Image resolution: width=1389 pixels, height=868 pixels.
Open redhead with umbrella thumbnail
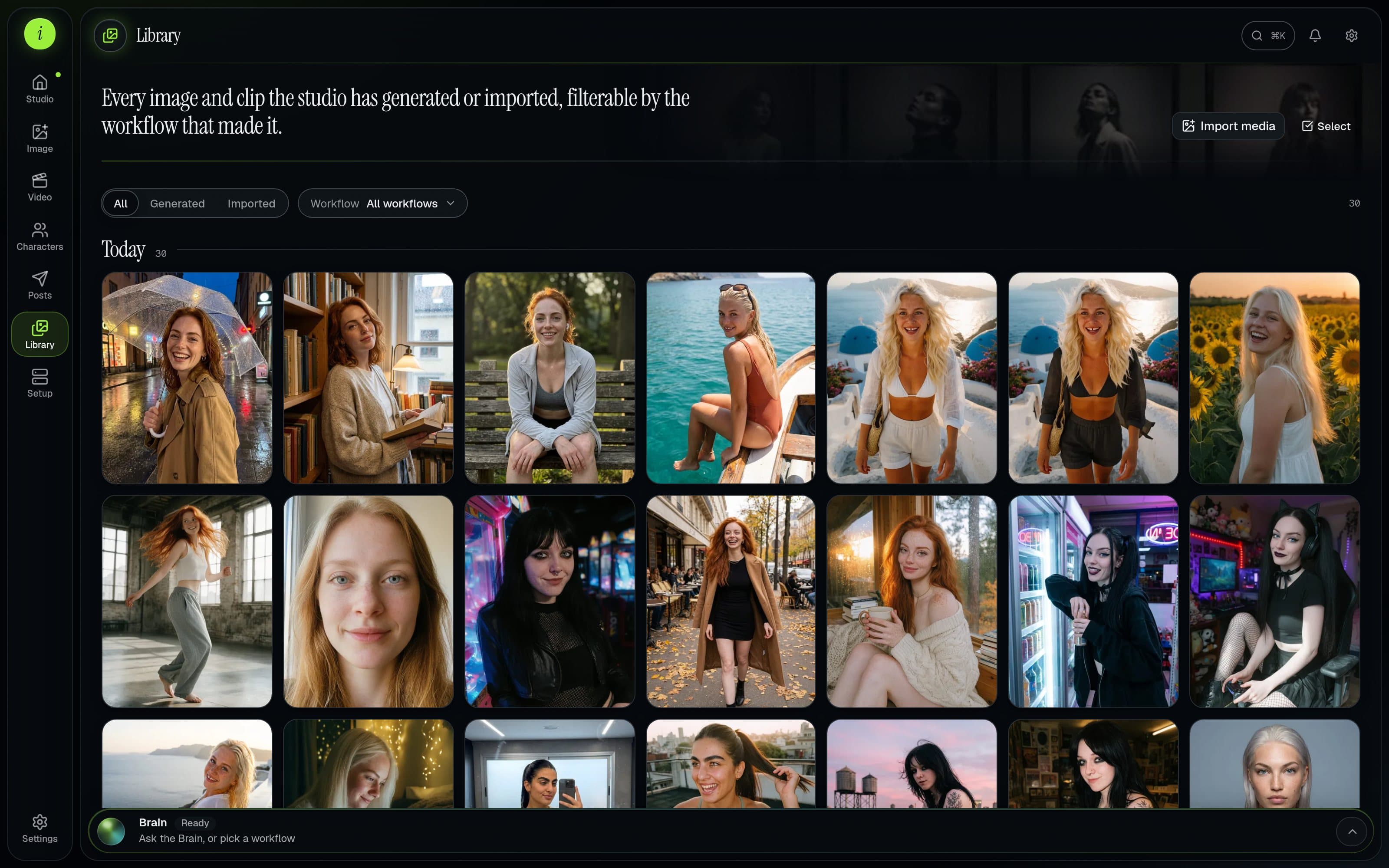point(187,378)
